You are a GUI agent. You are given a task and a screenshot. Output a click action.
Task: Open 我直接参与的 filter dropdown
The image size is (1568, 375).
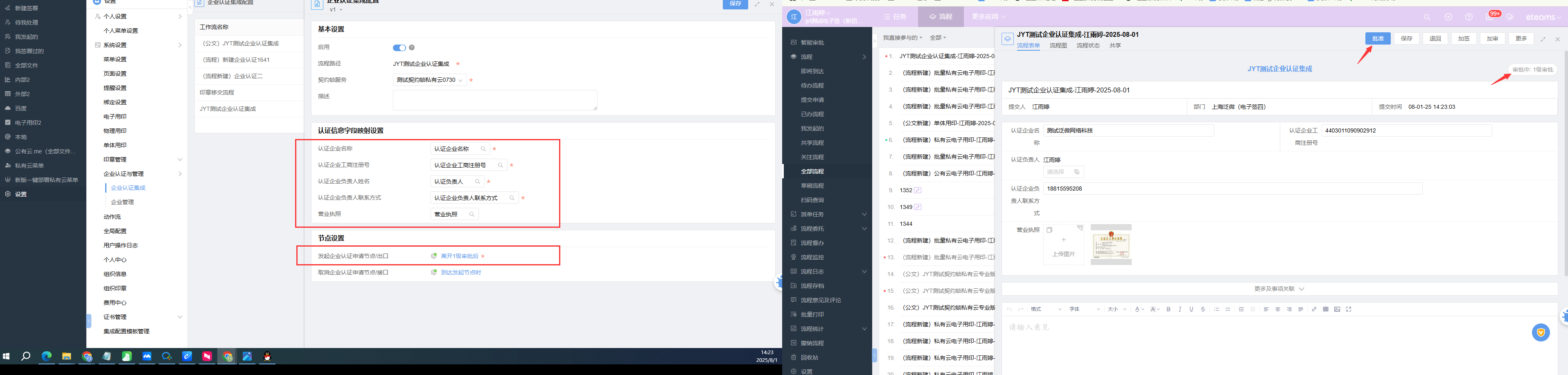tap(903, 38)
